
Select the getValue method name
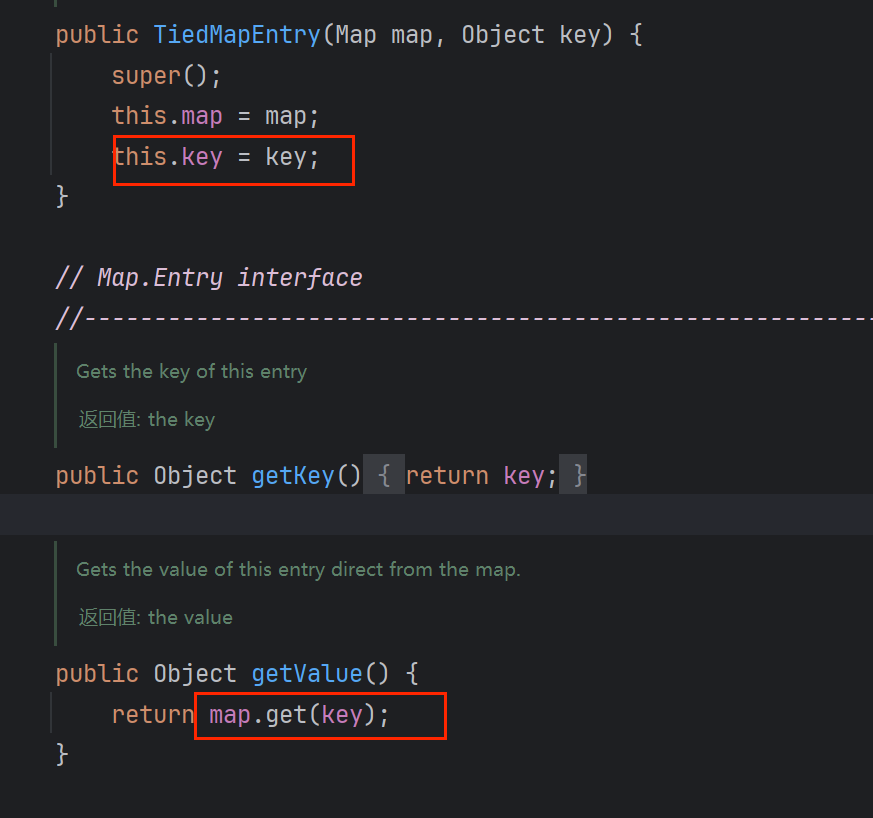[306, 674]
